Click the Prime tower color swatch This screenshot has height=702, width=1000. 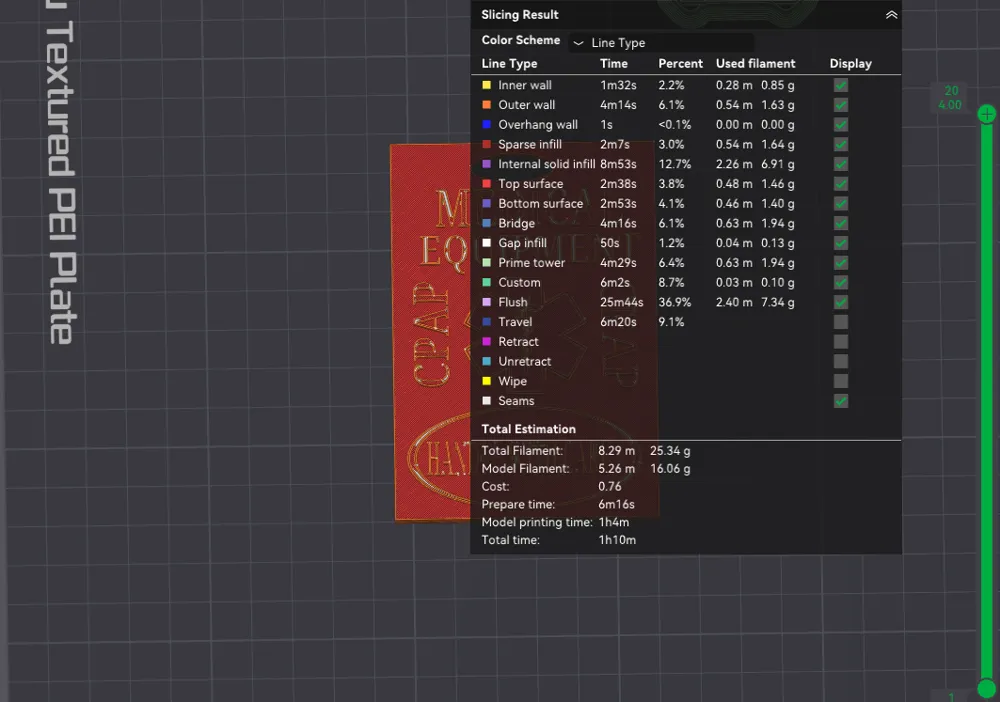point(487,263)
